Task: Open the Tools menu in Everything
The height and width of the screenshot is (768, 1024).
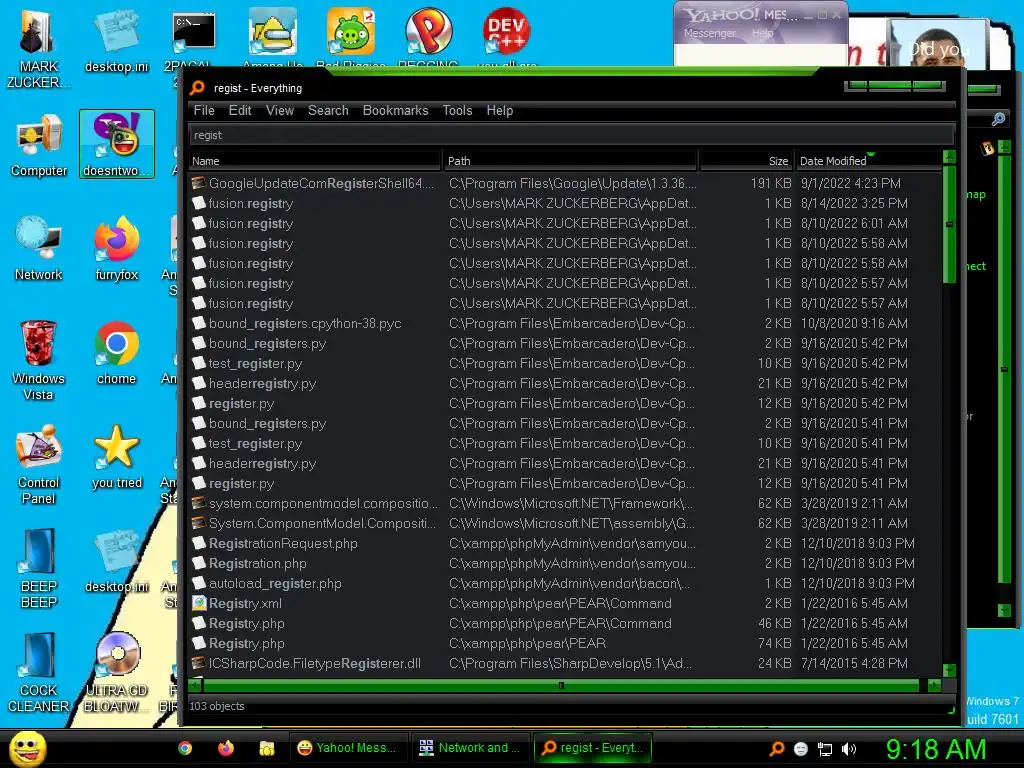Action: click(457, 110)
